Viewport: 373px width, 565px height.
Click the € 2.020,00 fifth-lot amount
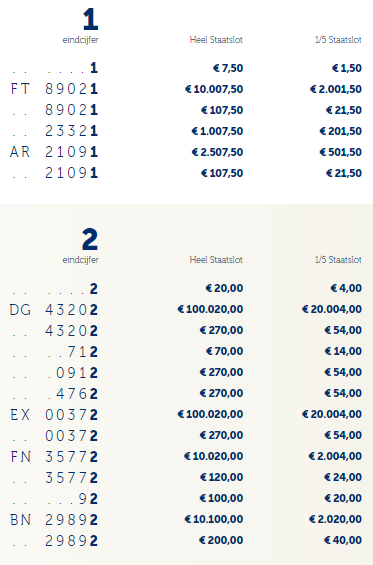[336, 519]
